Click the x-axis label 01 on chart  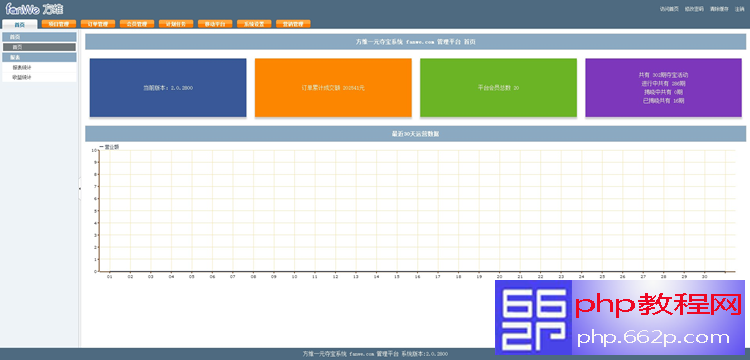tap(110, 277)
